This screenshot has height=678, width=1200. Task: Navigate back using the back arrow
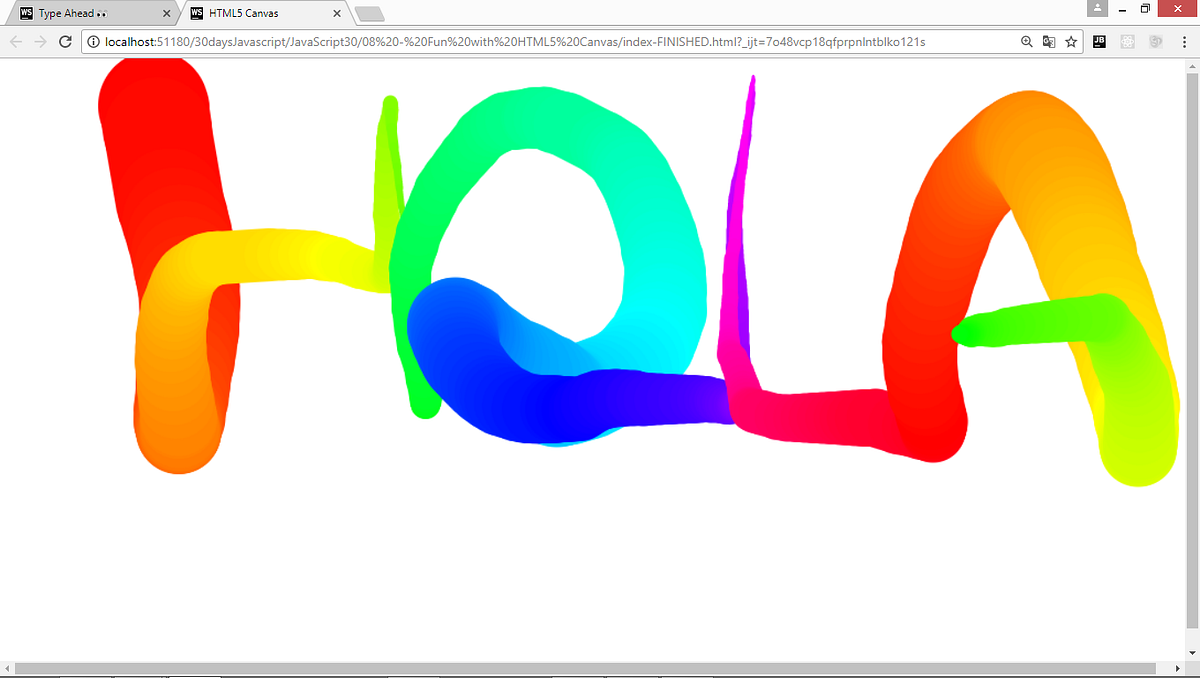pyautogui.click(x=15, y=42)
